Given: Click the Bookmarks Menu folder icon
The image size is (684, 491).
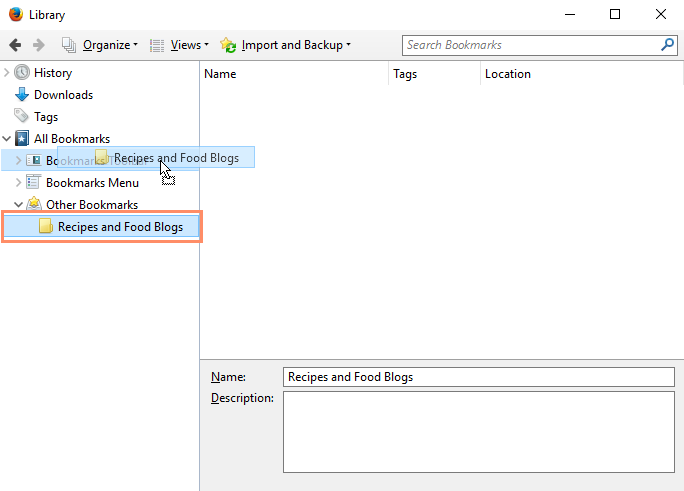Looking at the screenshot, I should point(33,183).
